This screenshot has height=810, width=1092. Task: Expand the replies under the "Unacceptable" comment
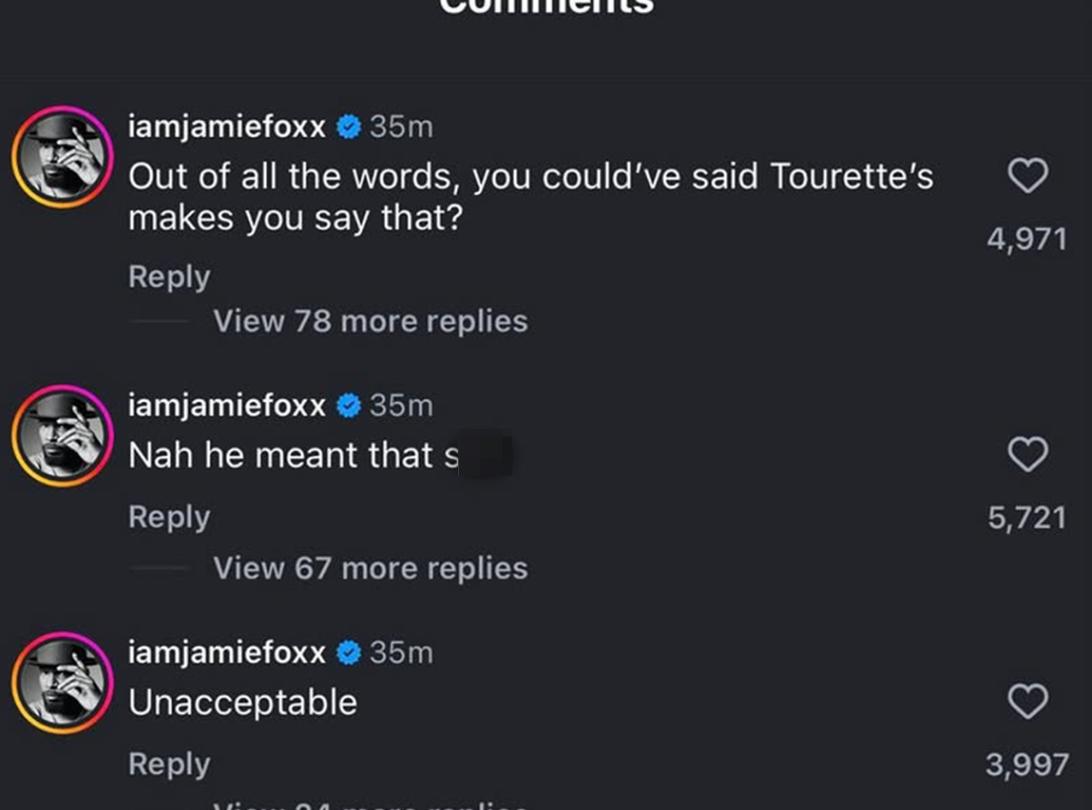click(370, 802)
